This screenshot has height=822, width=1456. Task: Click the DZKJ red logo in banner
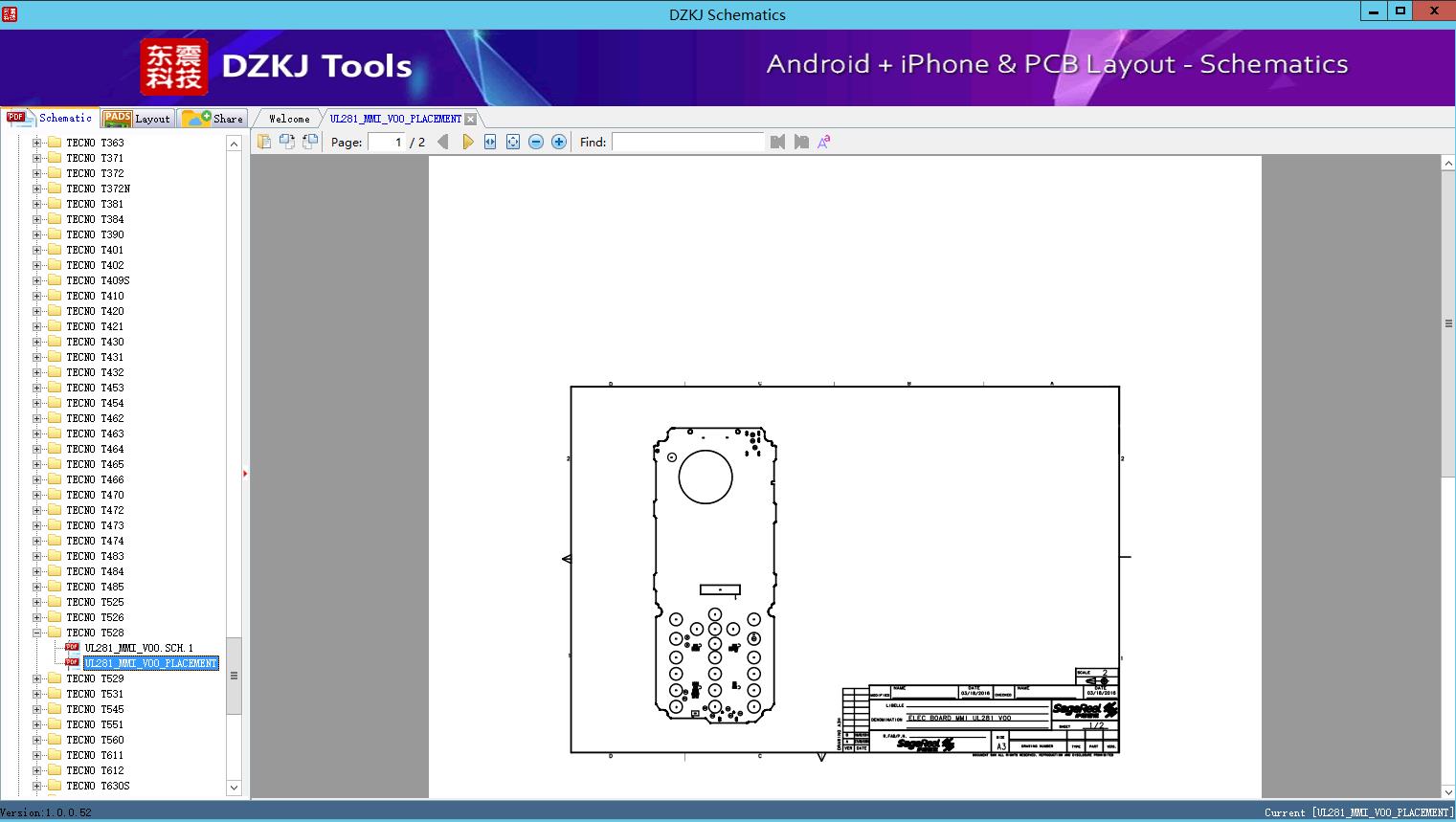(174, 67)
